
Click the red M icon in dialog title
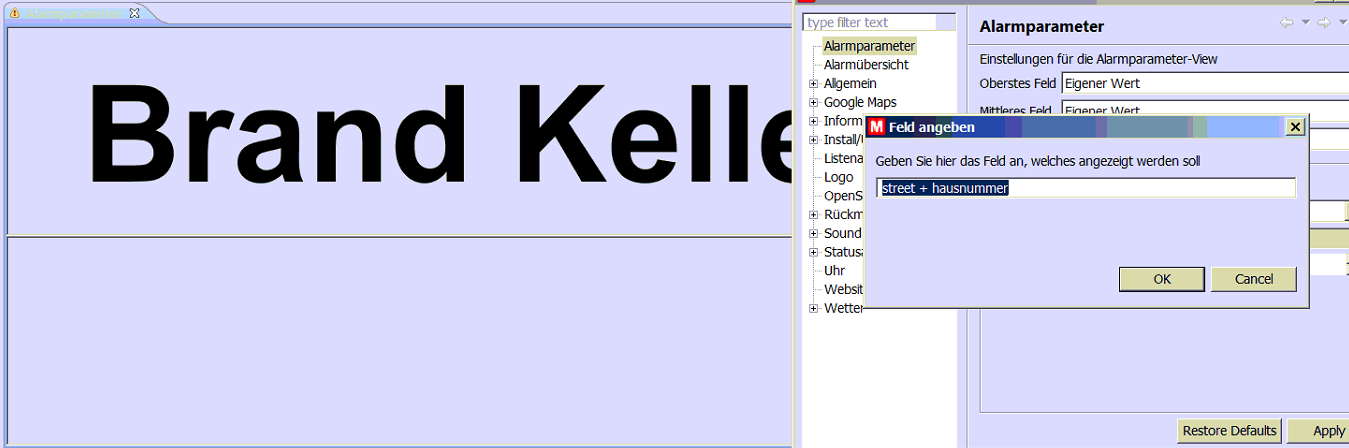point(877,127)
